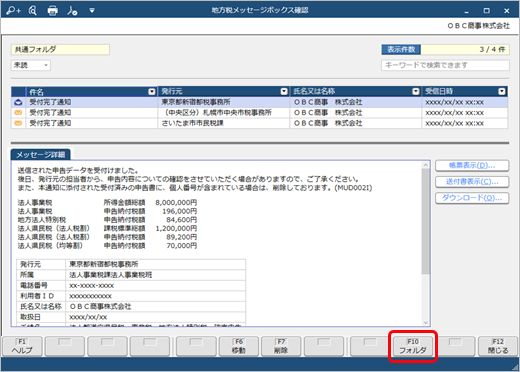Image resolution: width=520 pixels, height=372 pixels.
Task: Open the 氏名又は名称 column filter dropdown
Action: [x=416, y=91]
